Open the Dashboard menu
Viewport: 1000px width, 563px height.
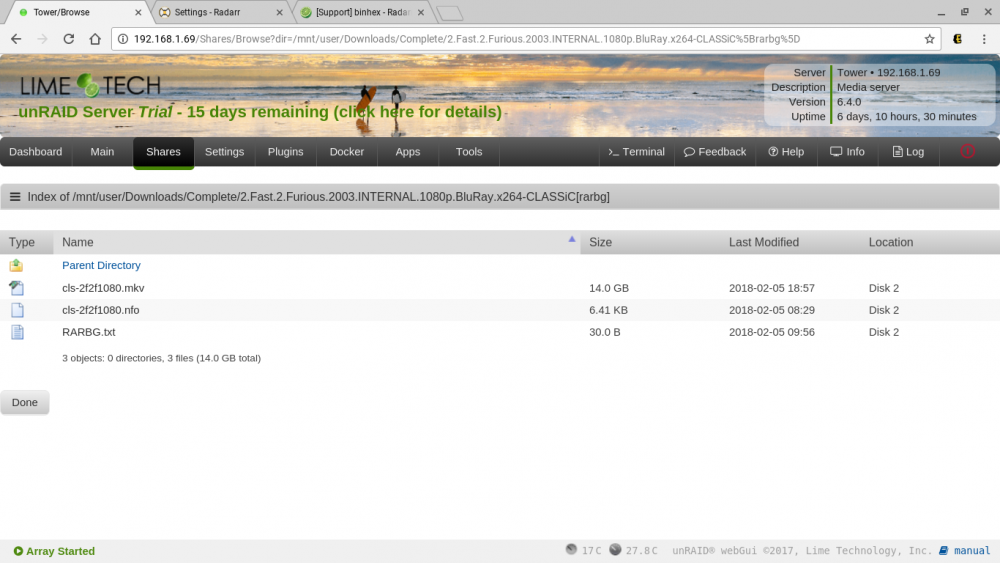point(36,152)
